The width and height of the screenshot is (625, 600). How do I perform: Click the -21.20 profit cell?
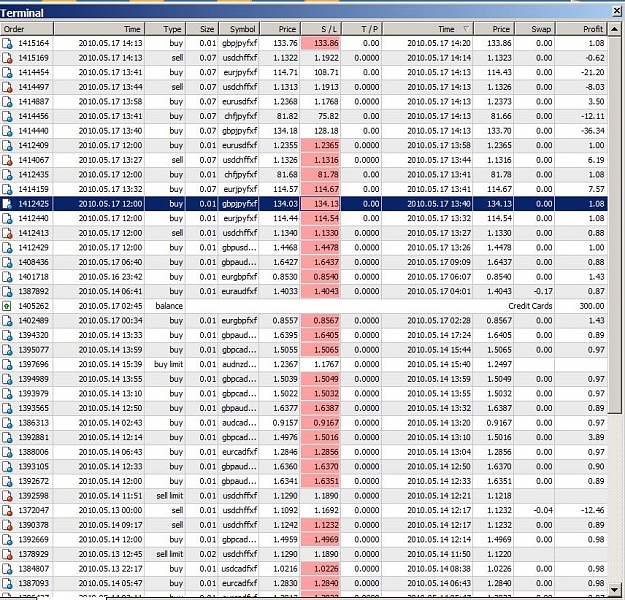point(593,73)
